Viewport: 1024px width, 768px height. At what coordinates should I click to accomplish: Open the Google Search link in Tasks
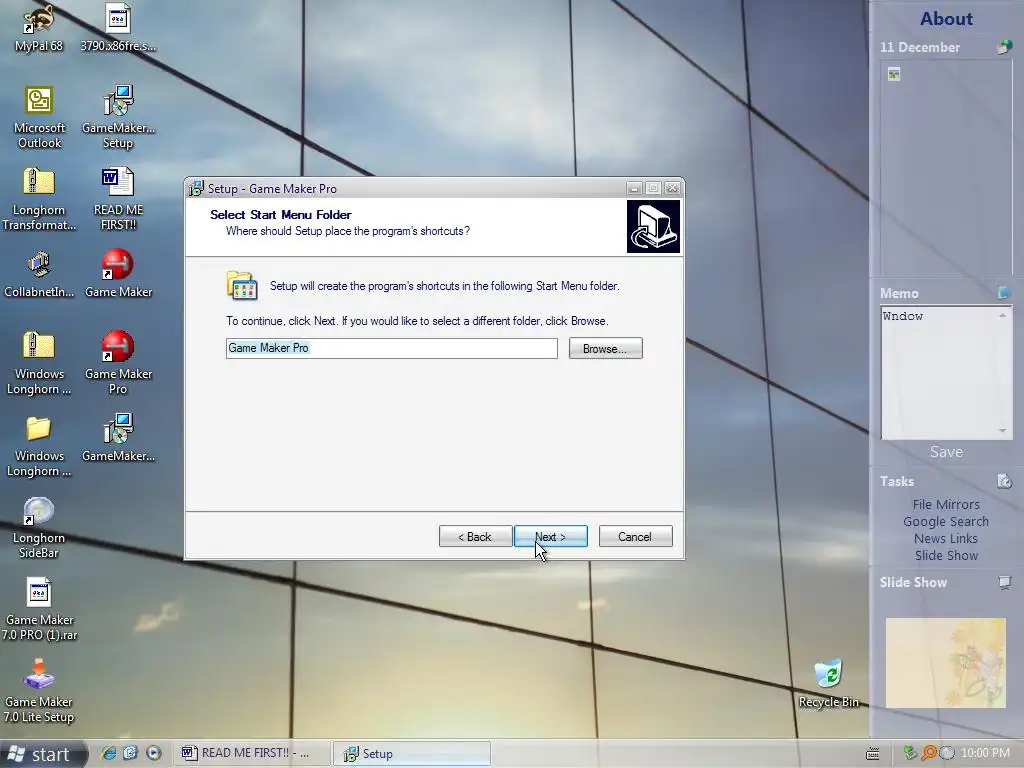click(946, 521)
